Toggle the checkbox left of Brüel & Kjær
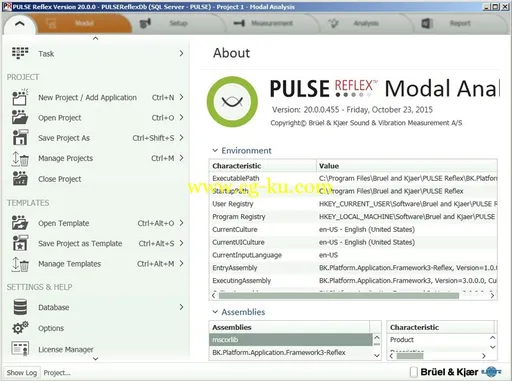This screenshot has height=381, width=512. 413,372
